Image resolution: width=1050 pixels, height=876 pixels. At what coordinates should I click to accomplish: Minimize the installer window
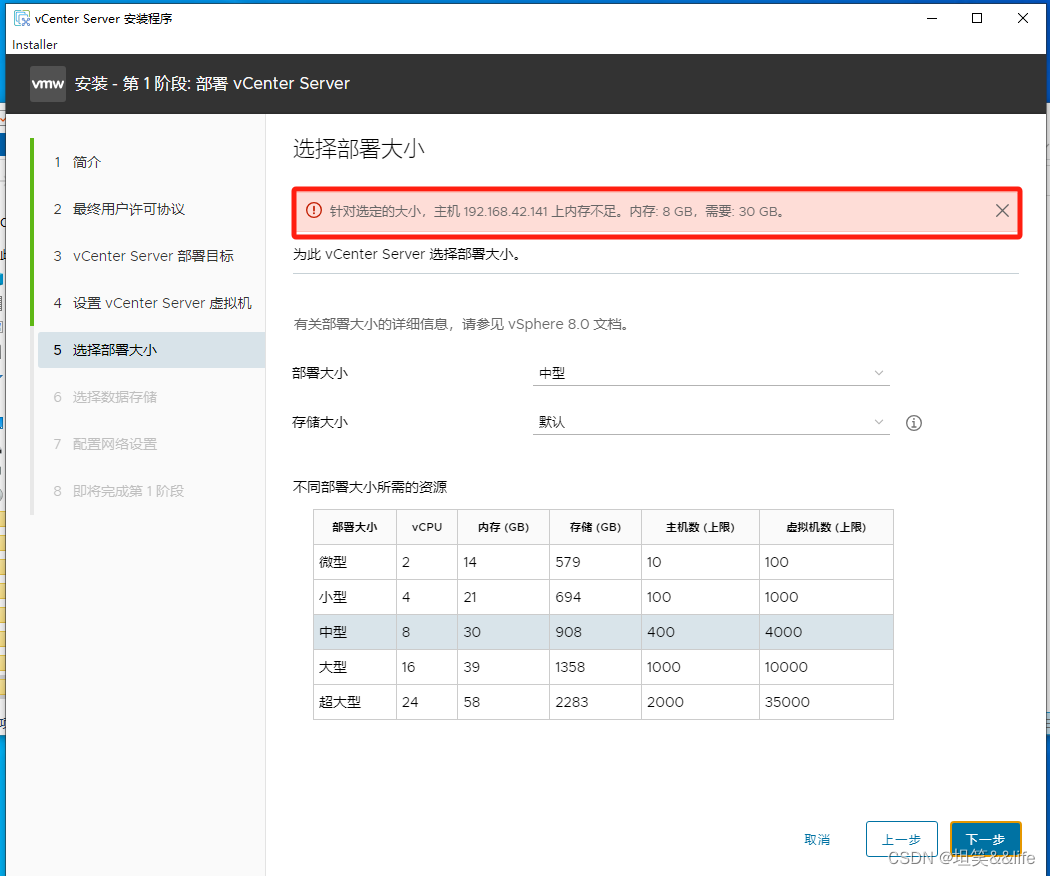[x=931, y=18]
